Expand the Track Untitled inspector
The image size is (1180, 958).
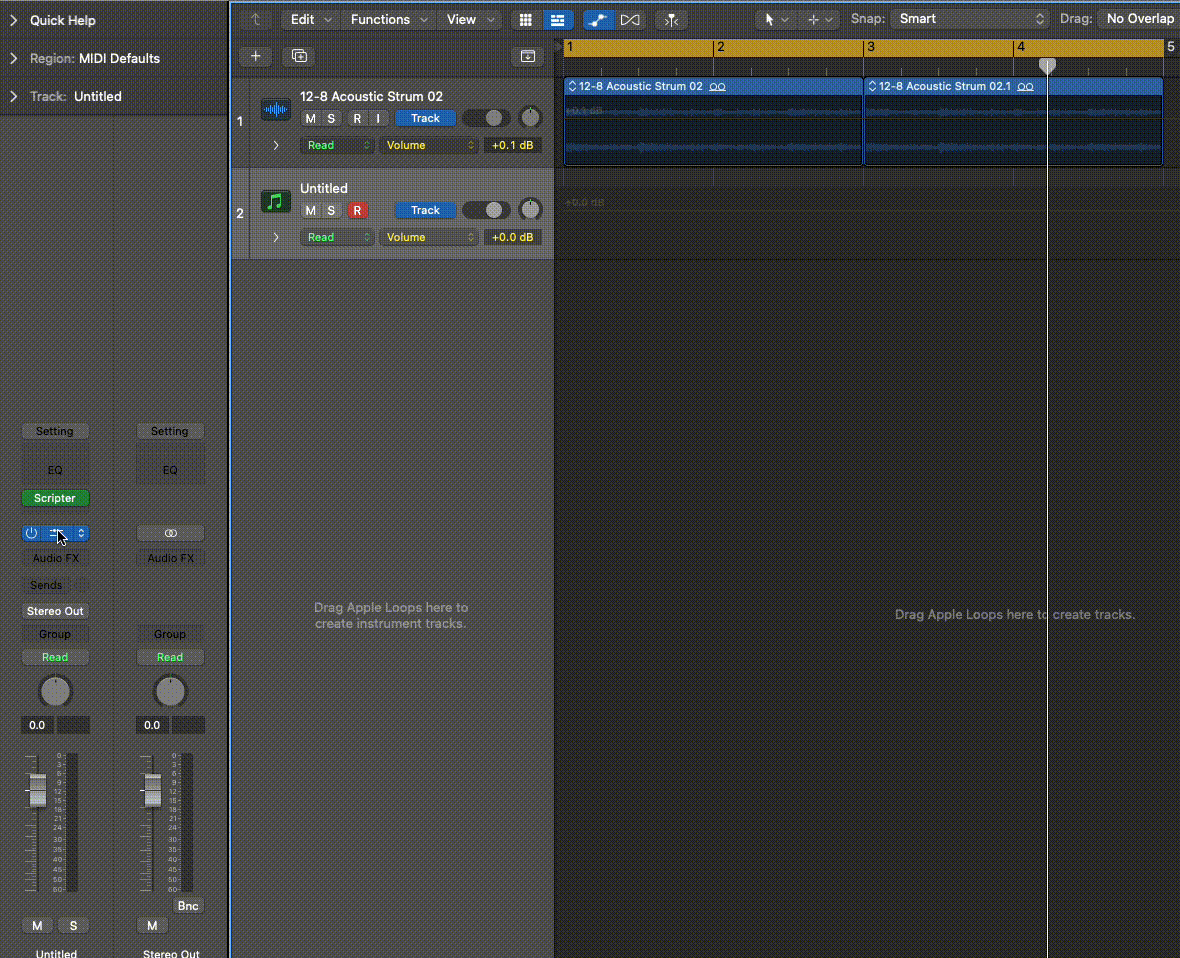tap(14, 96)
